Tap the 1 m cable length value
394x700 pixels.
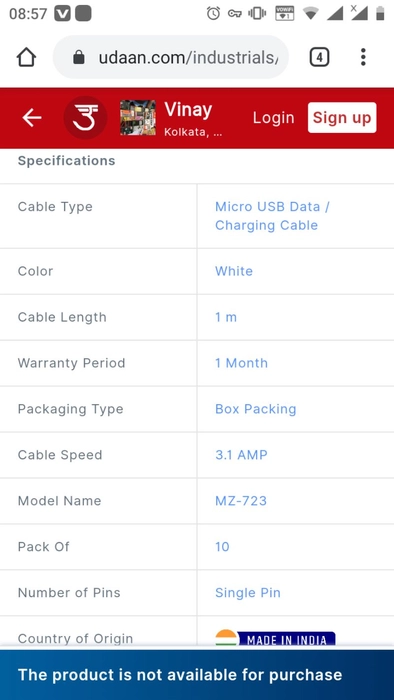pyautogui.click(x=226, y=317)
